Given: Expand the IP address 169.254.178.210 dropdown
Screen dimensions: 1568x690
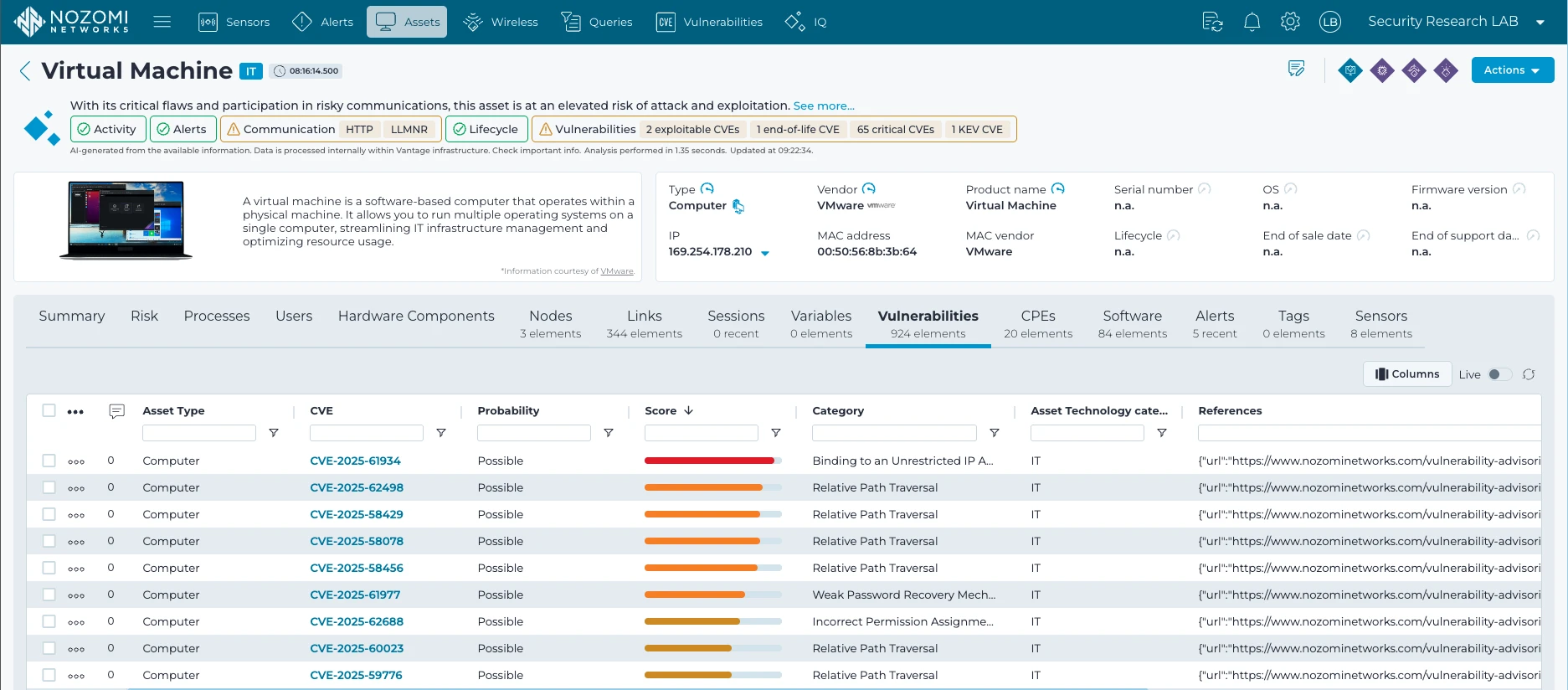Looking at the screenshot, I should pyautogui.click(x=764, y=253).
